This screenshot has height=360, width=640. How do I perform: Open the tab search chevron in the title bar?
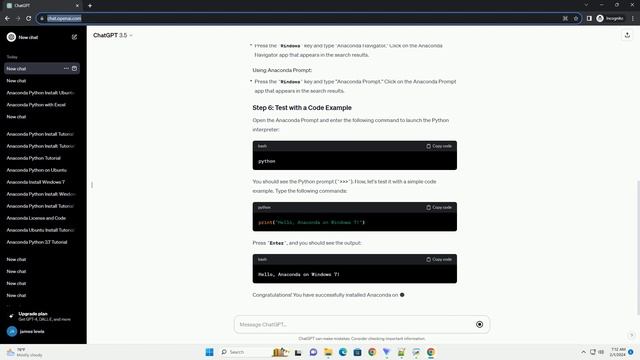pyautogui.click(x=586, y=5)
